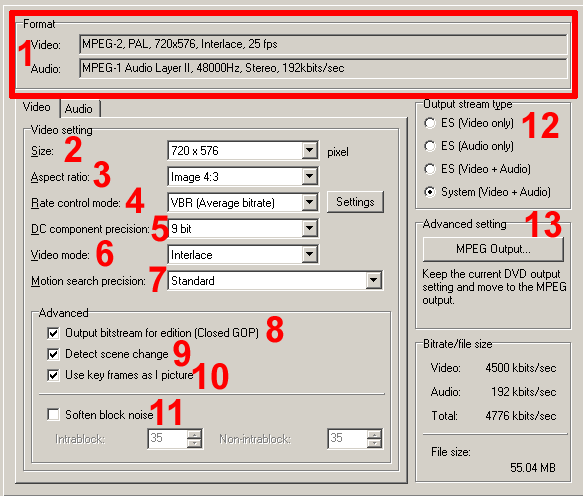Uncheck Output bitstream for edition (Closed GOP)

[x=53, y=333]
